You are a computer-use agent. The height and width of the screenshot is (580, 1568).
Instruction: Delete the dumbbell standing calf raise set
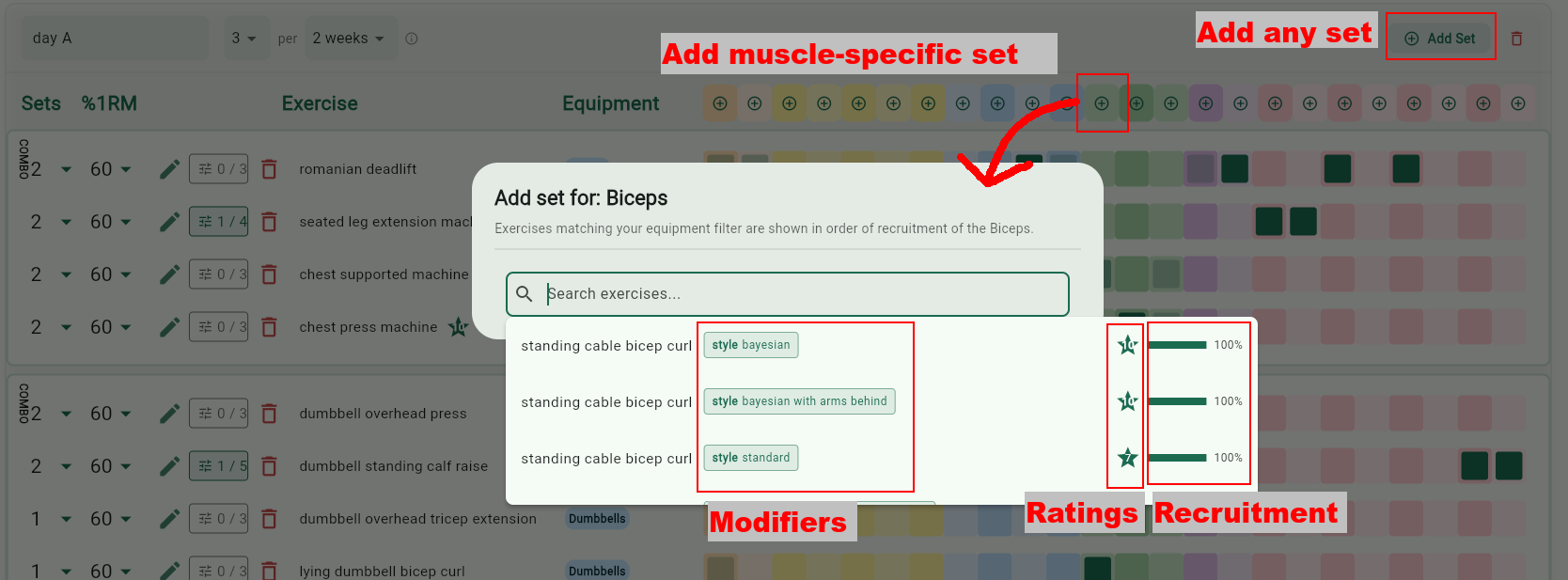(269, 466)
